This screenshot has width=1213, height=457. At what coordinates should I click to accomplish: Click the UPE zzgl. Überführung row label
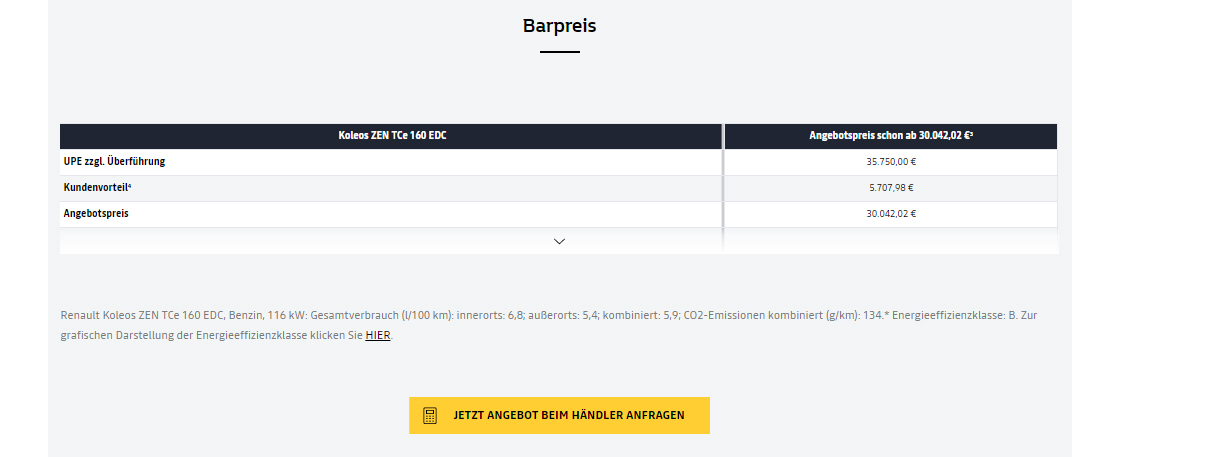114,161
